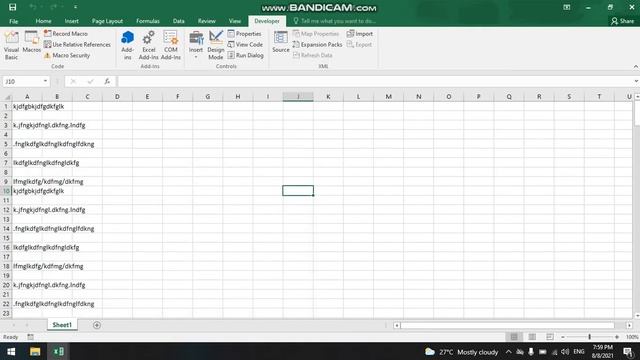Click the 100% zoom level
The height and width of the screenshot is (360, 640).
coord(632,337)
